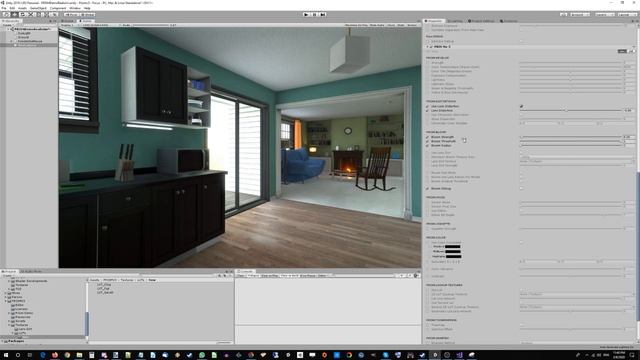Open the Highlights color swatch

click(453, 256)
